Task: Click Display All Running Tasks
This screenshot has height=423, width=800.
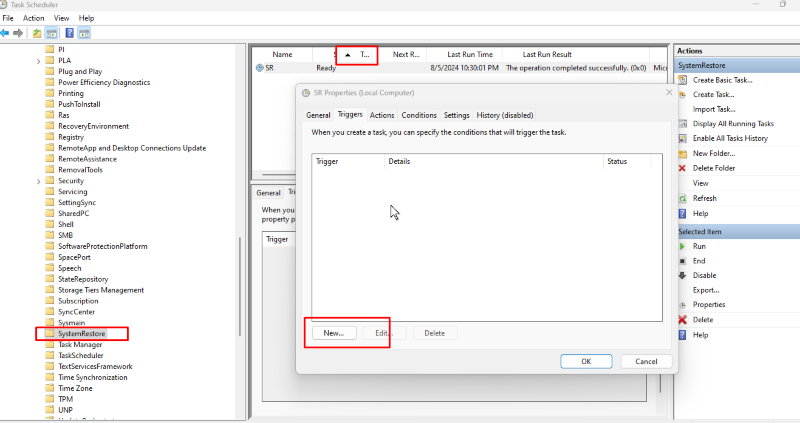Action: (x=730, y=123)
